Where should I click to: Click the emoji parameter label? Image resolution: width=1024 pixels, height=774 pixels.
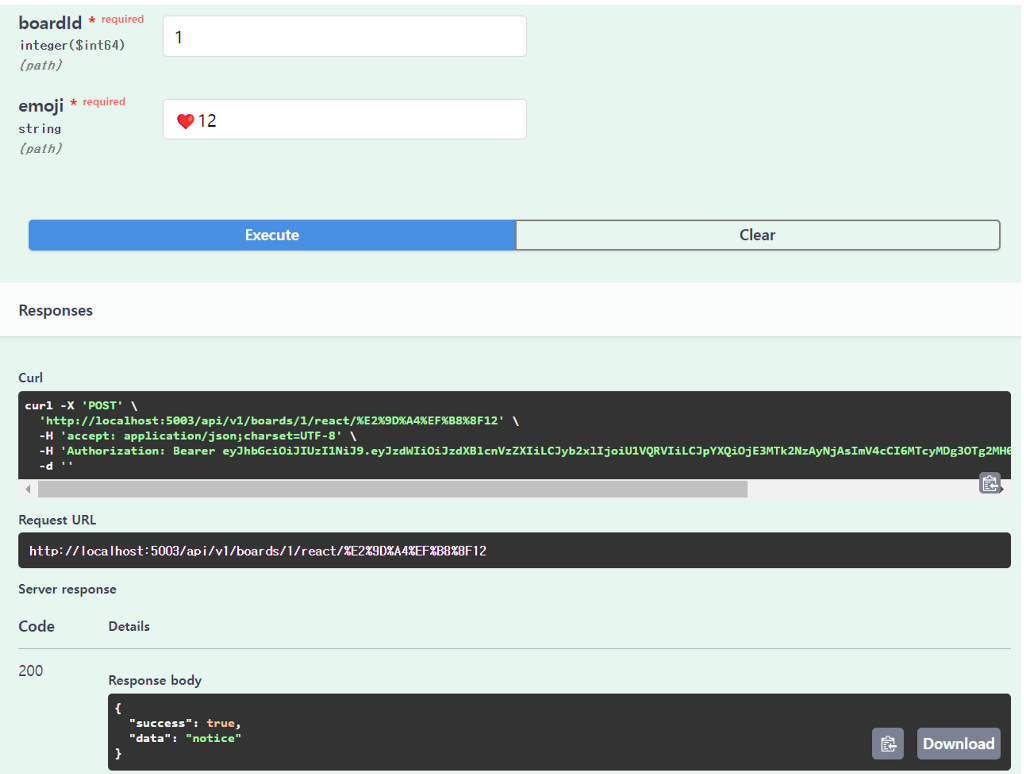pyautogui.click(x=41, y=106)
